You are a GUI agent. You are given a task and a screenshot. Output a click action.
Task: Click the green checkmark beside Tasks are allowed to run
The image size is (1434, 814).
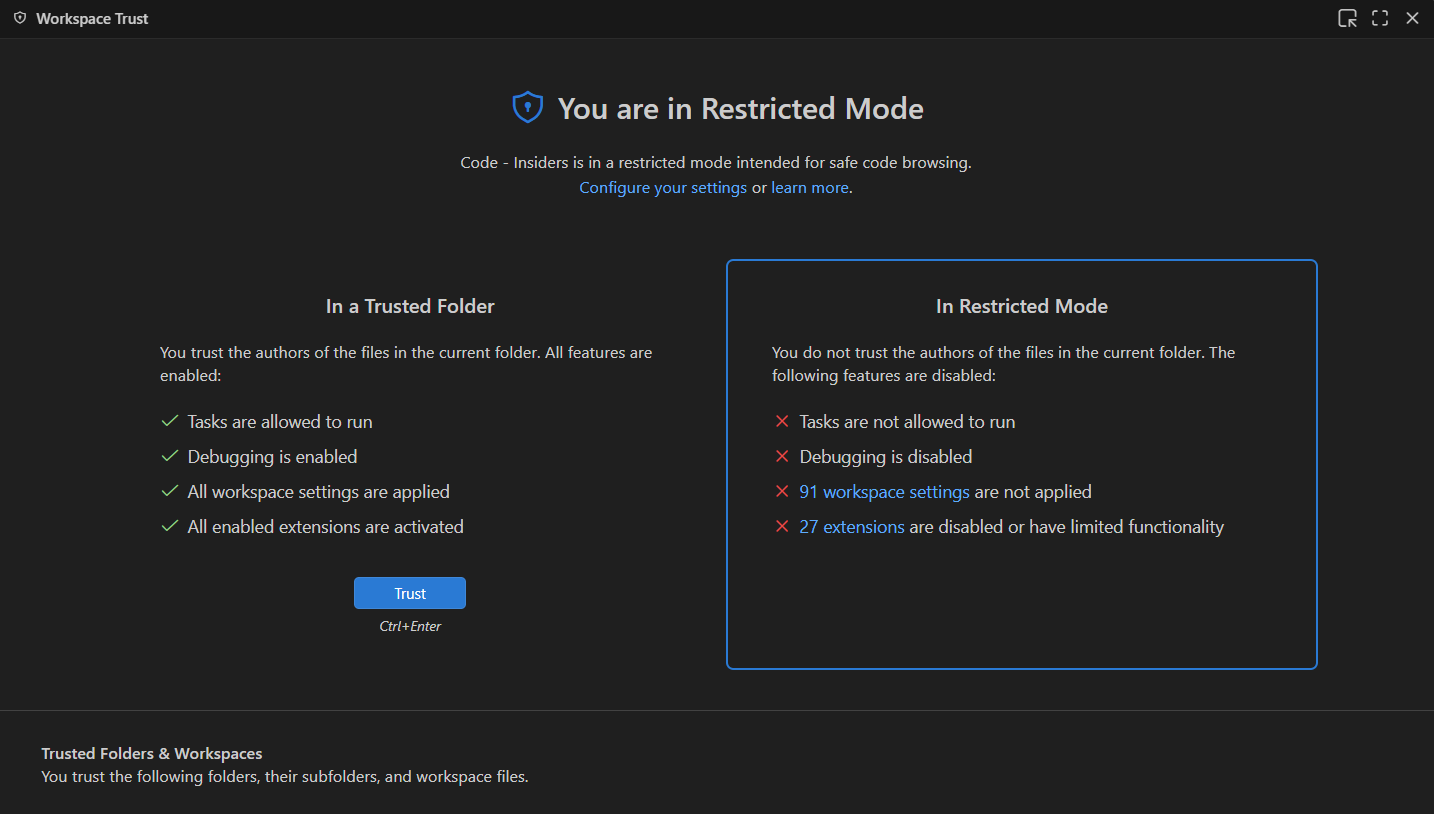pyautogui.click(x=170, y=421)
